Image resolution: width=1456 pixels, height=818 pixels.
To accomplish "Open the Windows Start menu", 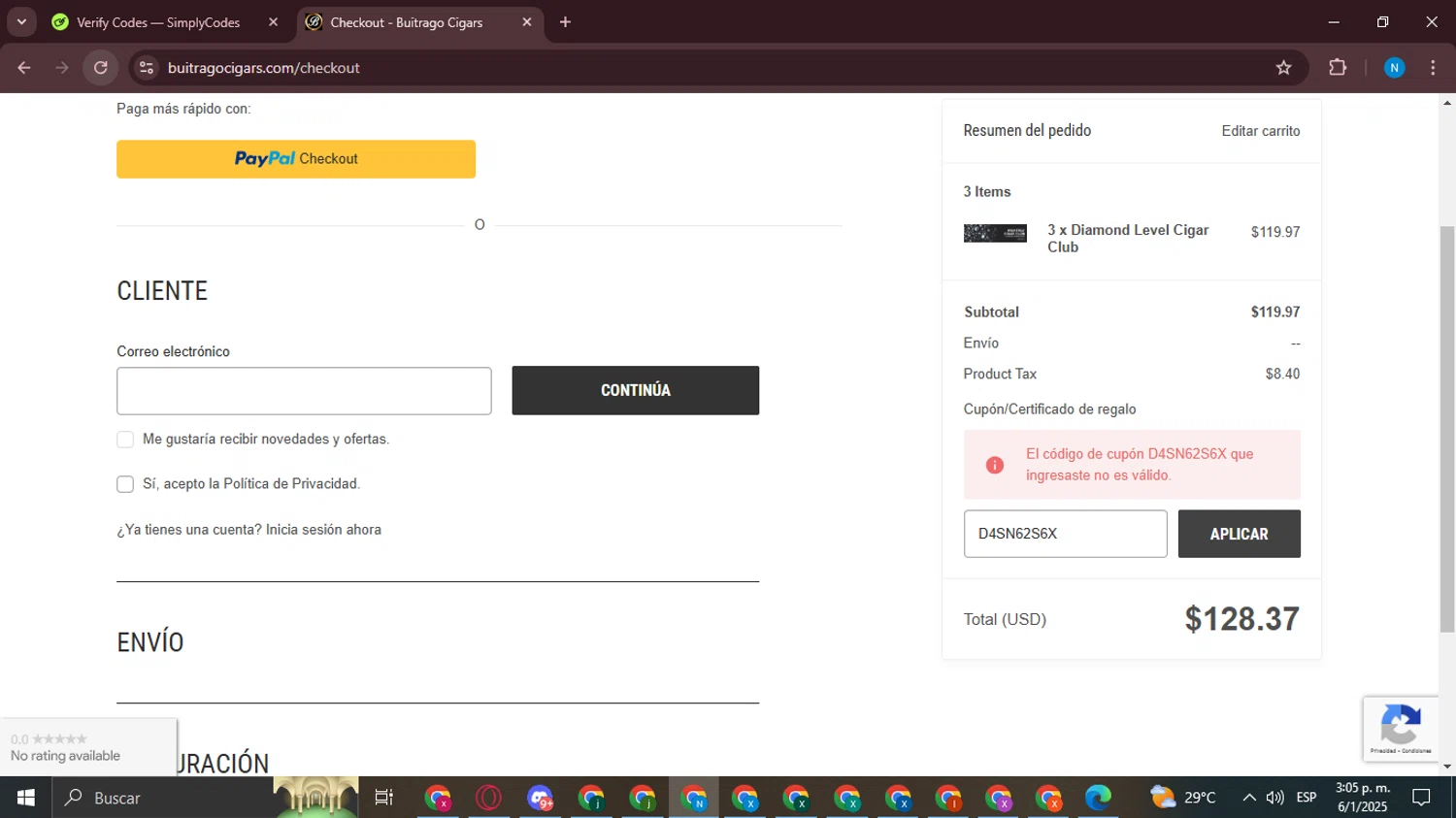I will click(x=26, y=798).
